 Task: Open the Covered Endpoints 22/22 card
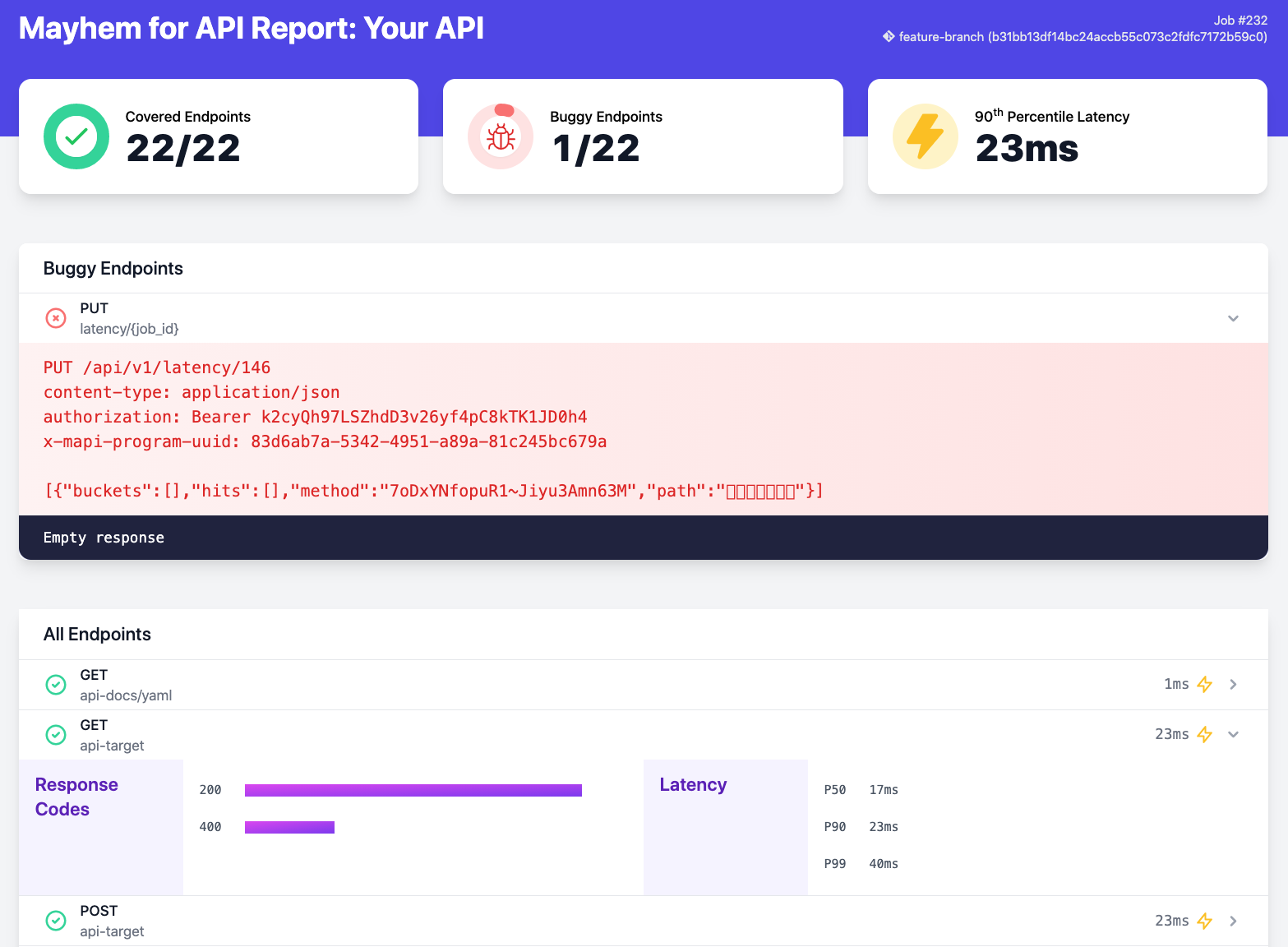(x=219, y=136)
